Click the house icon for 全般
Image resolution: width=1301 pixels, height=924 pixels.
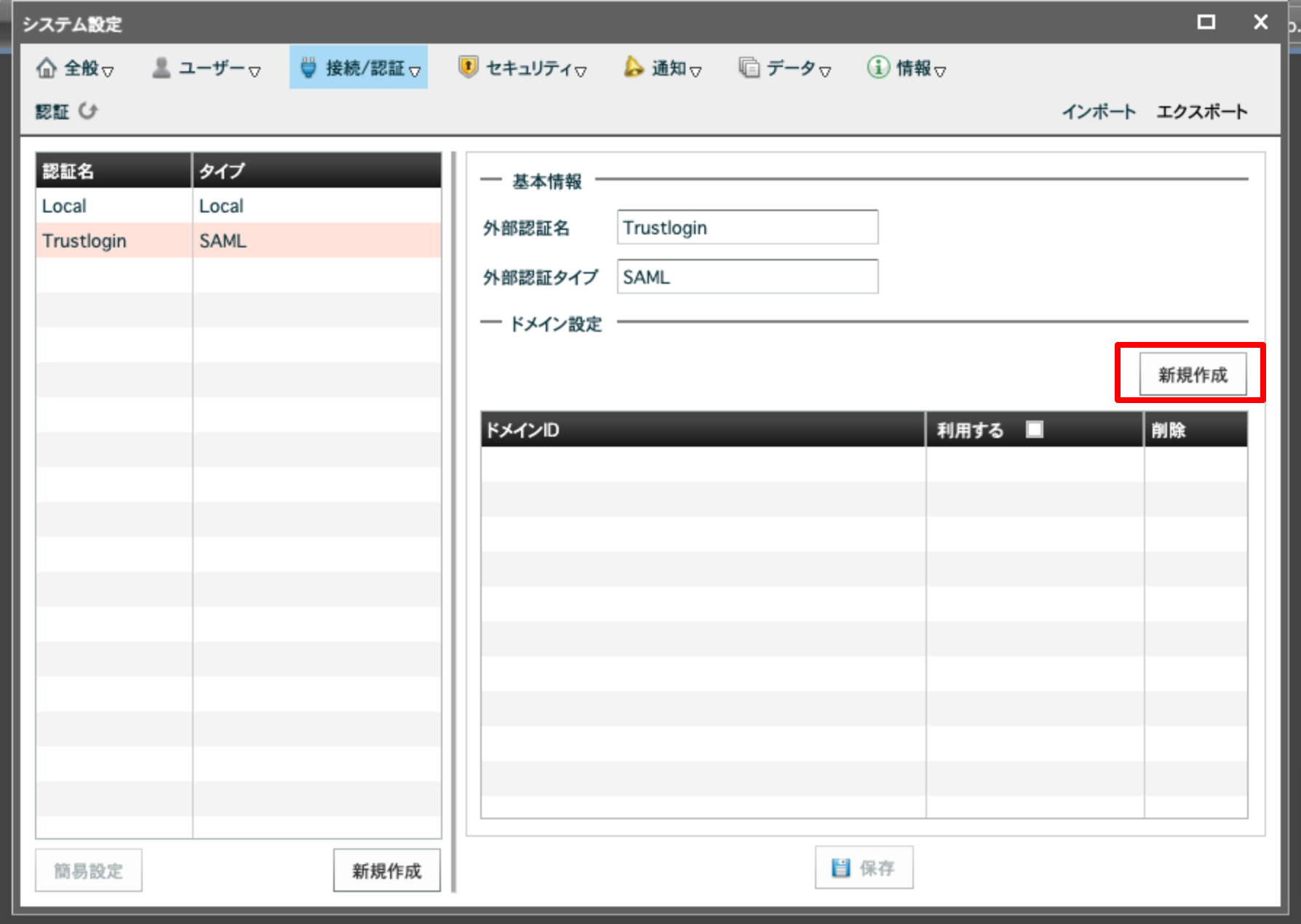point(46,68)
